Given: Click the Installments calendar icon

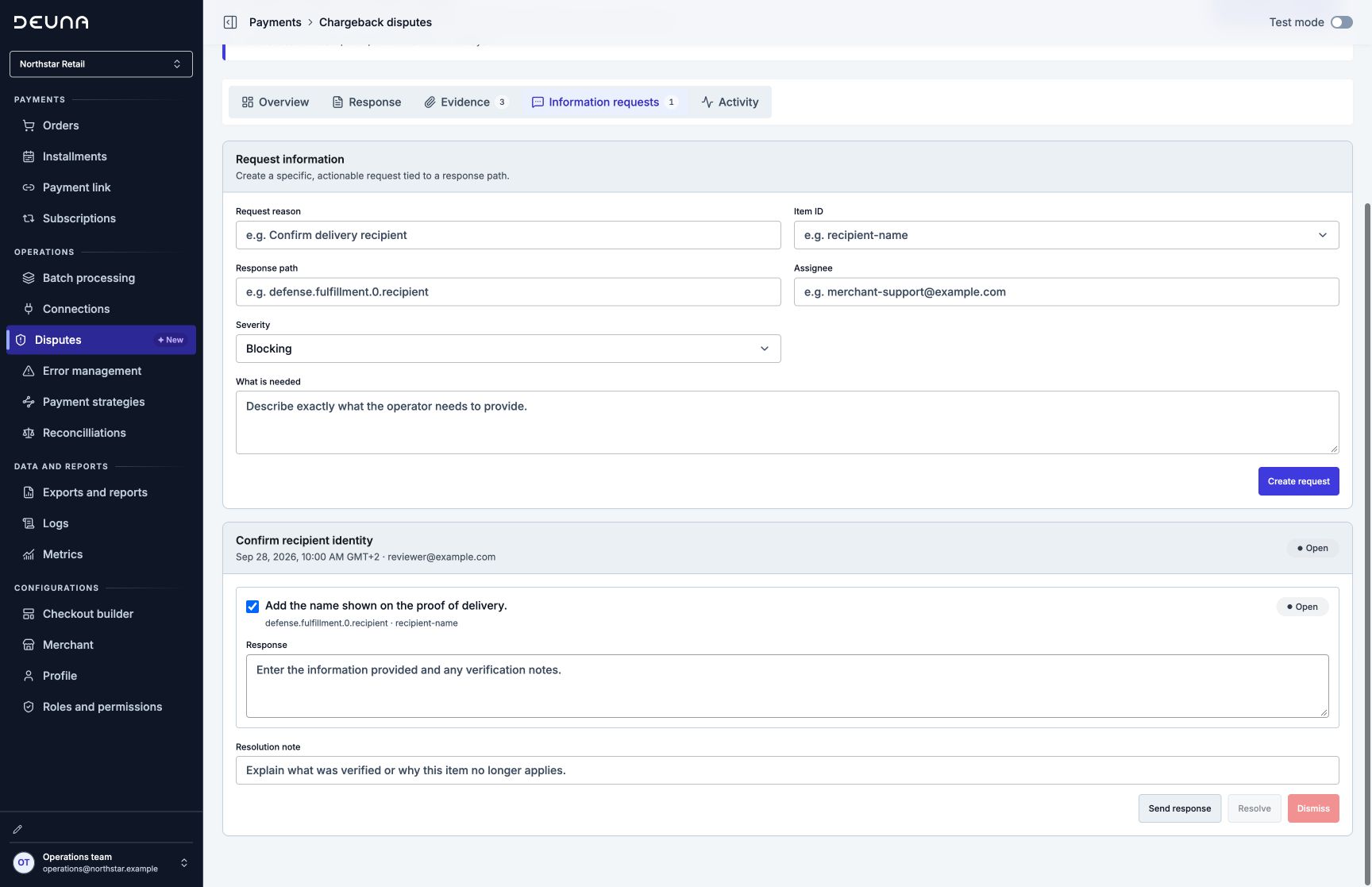Looking at the screenshot, I should (29, 156).
